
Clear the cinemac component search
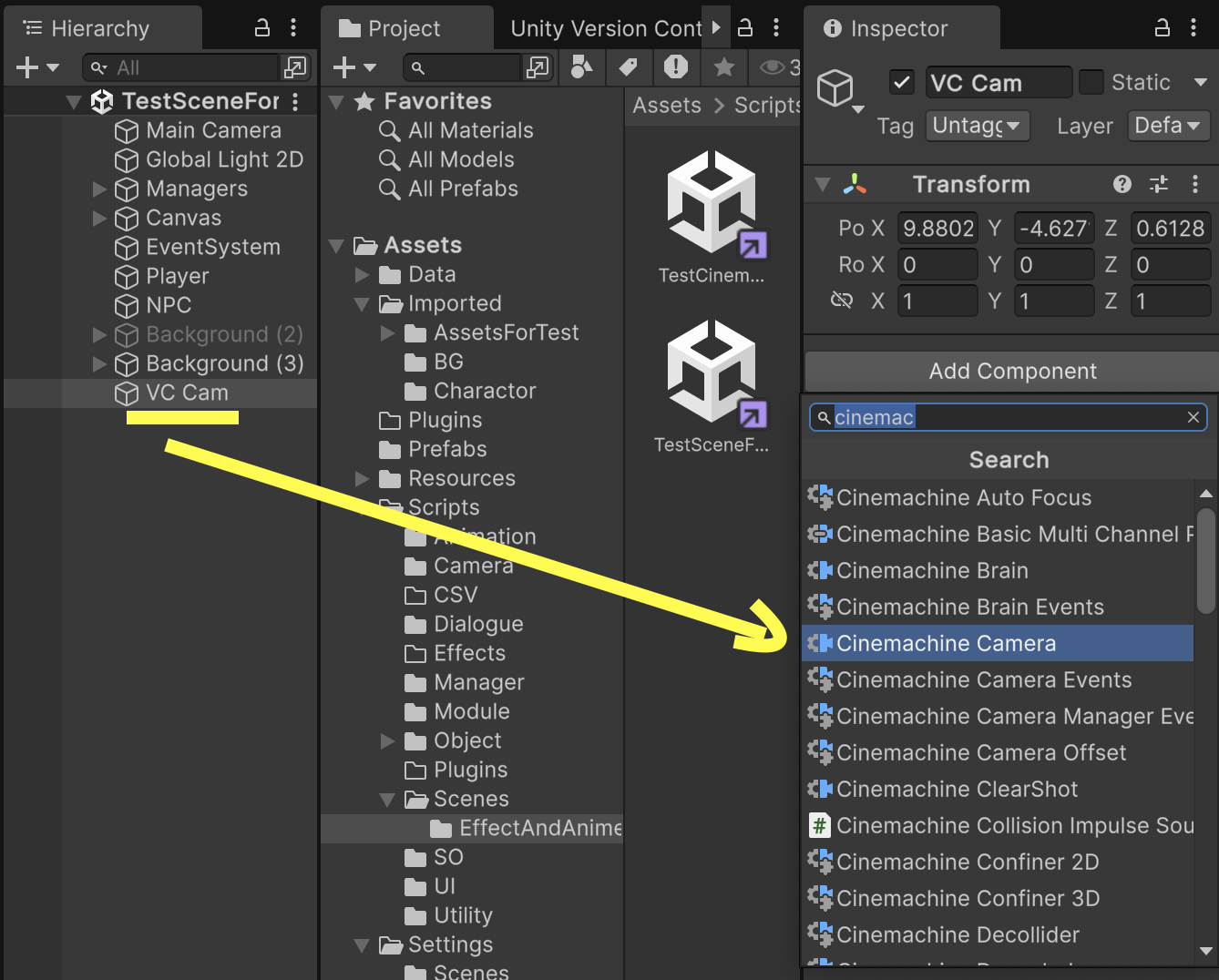pos(1193,417)
